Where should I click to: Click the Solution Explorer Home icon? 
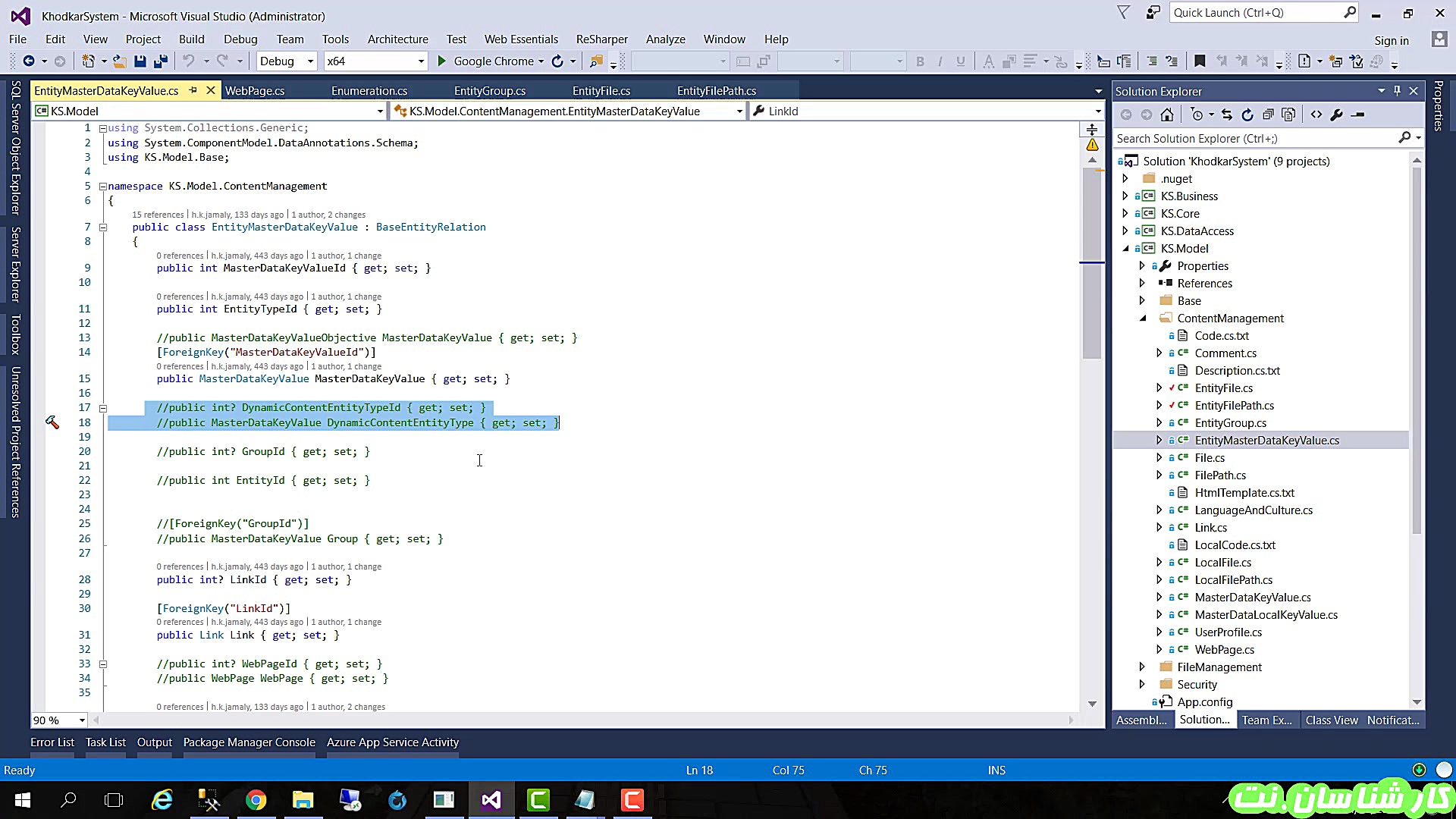[x=1167, y=115]
